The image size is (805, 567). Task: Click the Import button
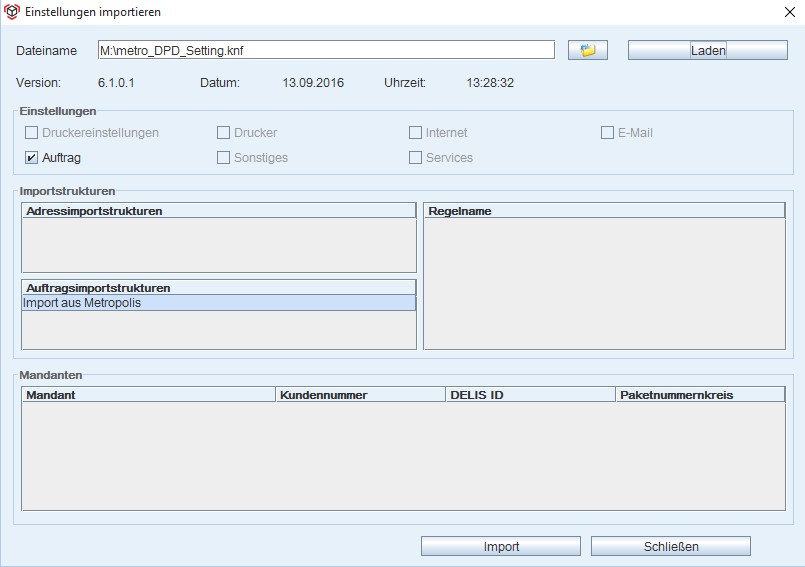[501, 546]
